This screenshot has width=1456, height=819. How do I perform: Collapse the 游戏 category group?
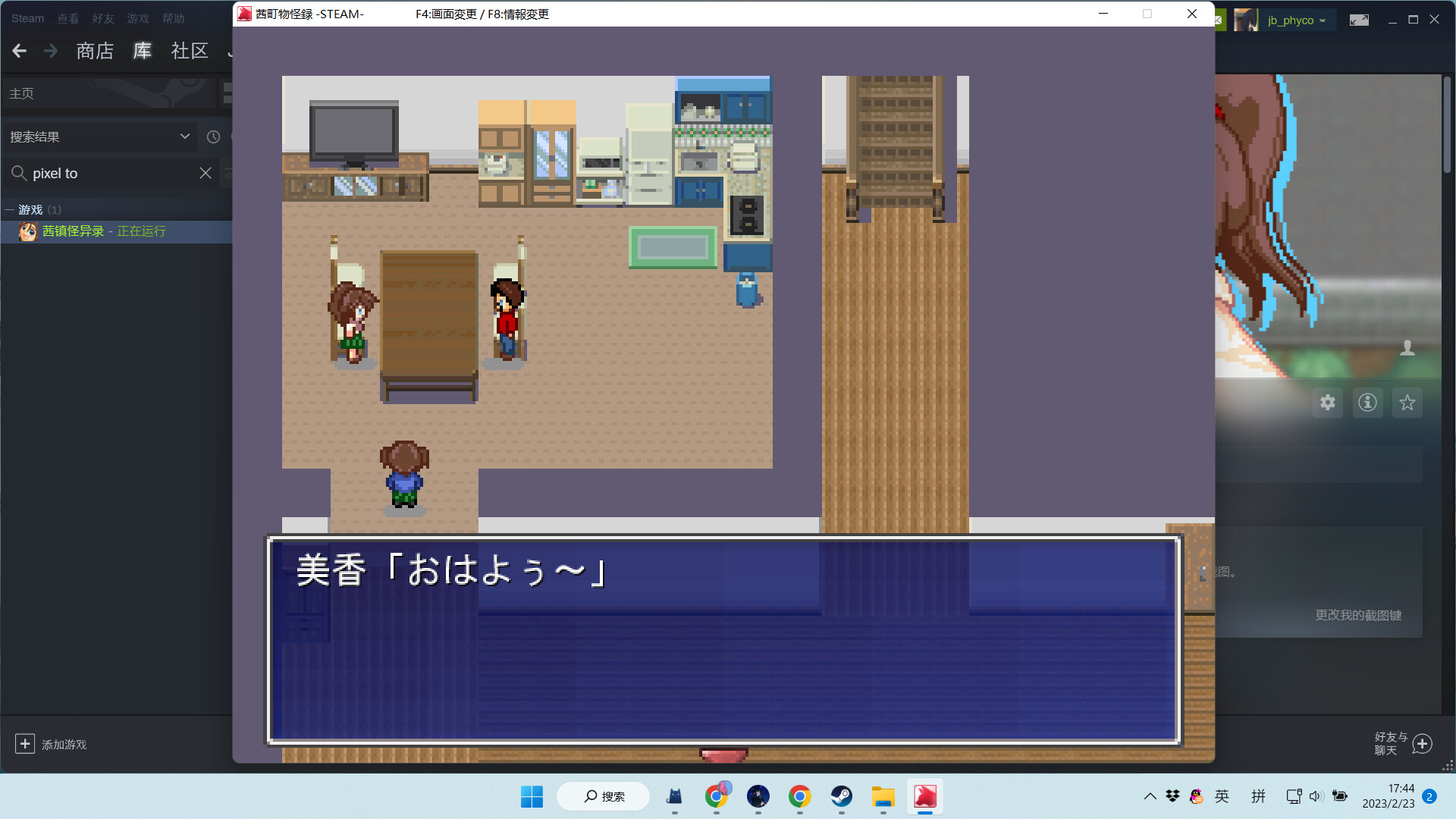[x=10, y=210]
